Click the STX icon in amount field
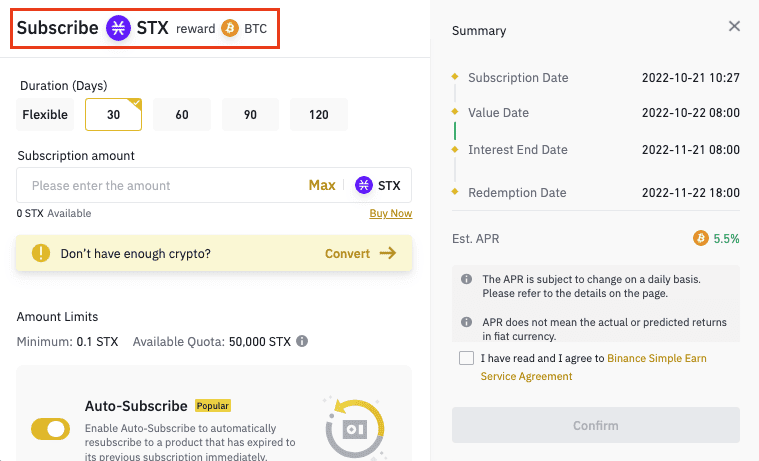Image resolution: width=759 pixels, height=461 pixels. (x=364, y=185)
